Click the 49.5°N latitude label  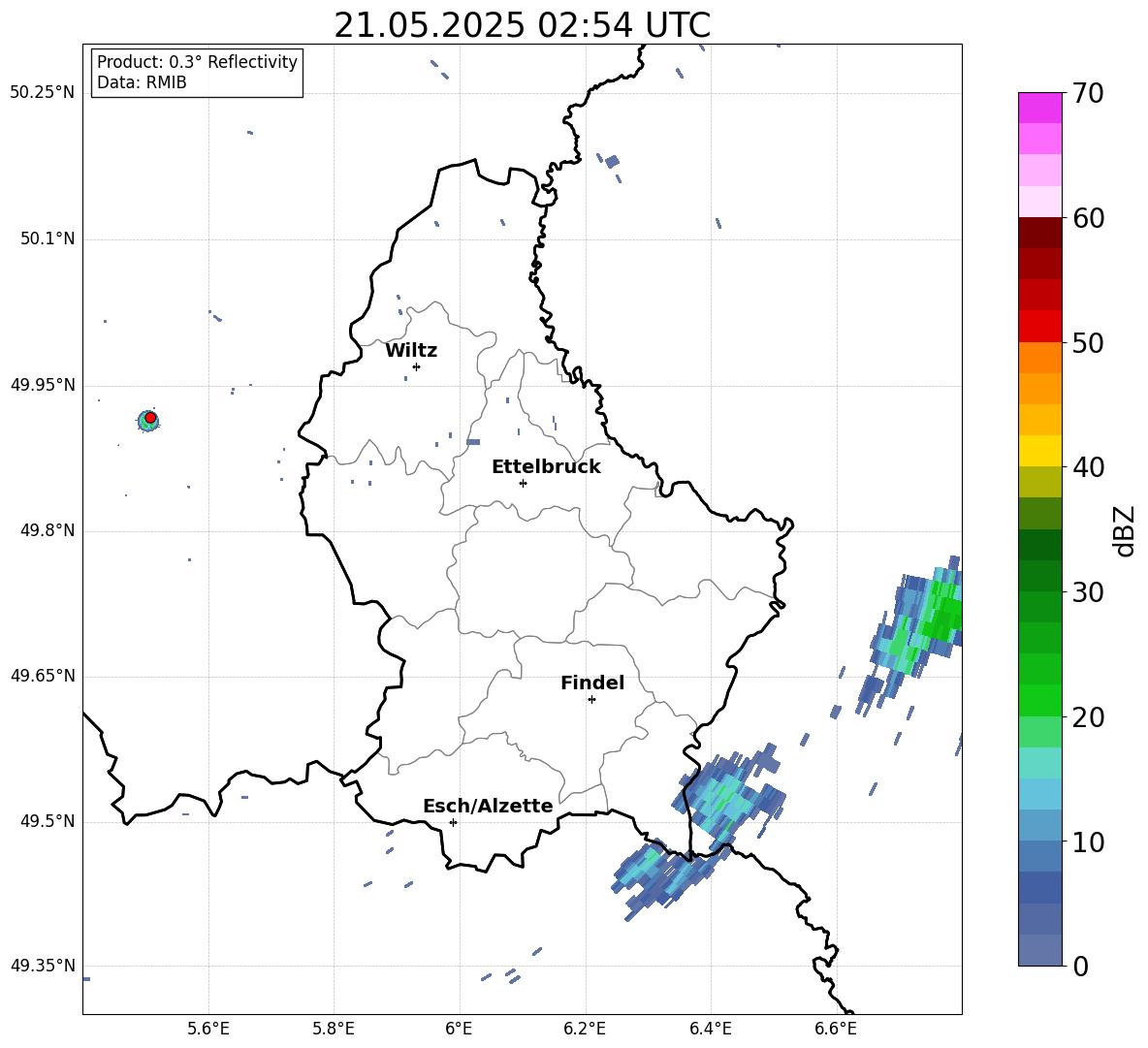[48, 821]
